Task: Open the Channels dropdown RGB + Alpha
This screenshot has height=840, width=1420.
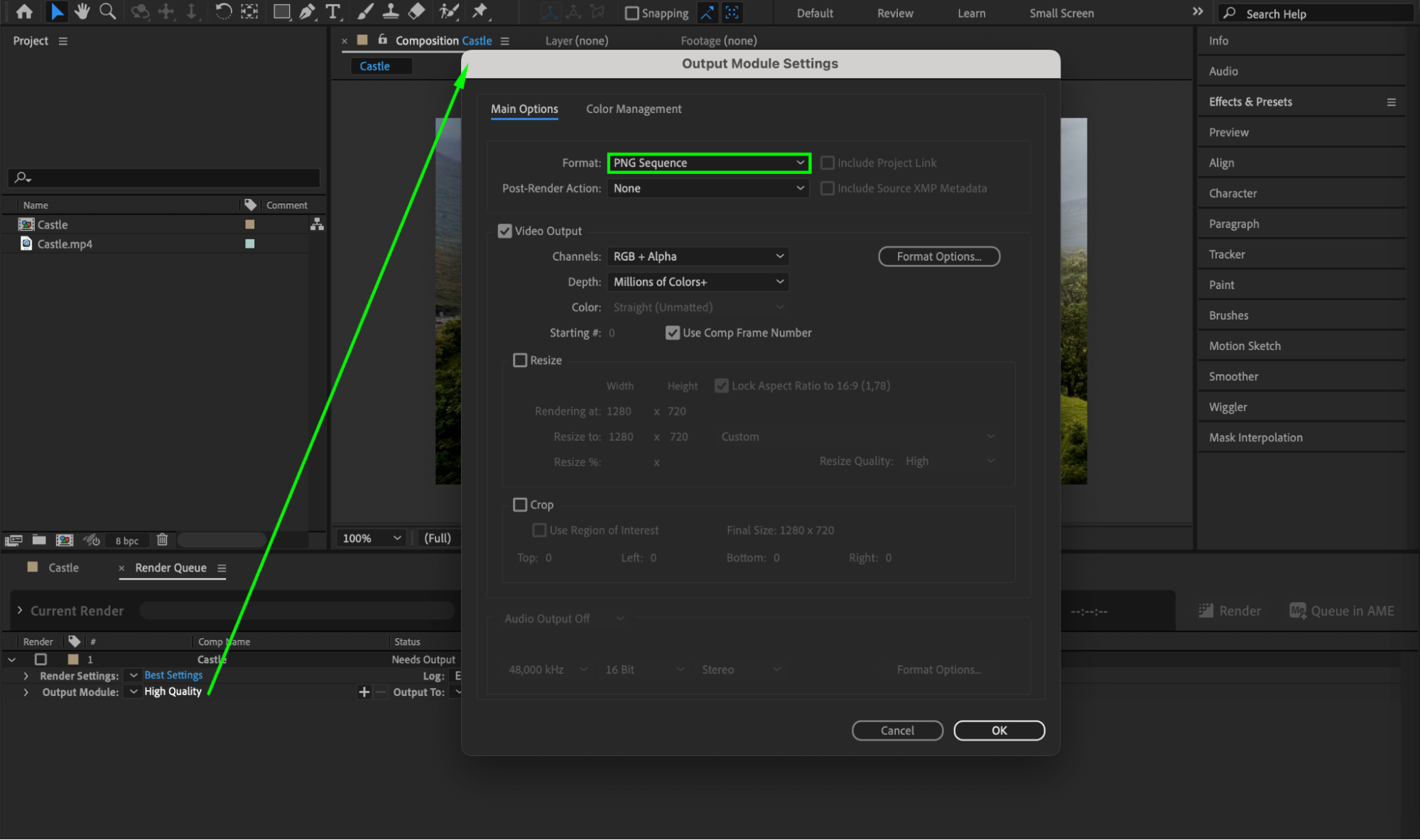Action: coord(698,256)
